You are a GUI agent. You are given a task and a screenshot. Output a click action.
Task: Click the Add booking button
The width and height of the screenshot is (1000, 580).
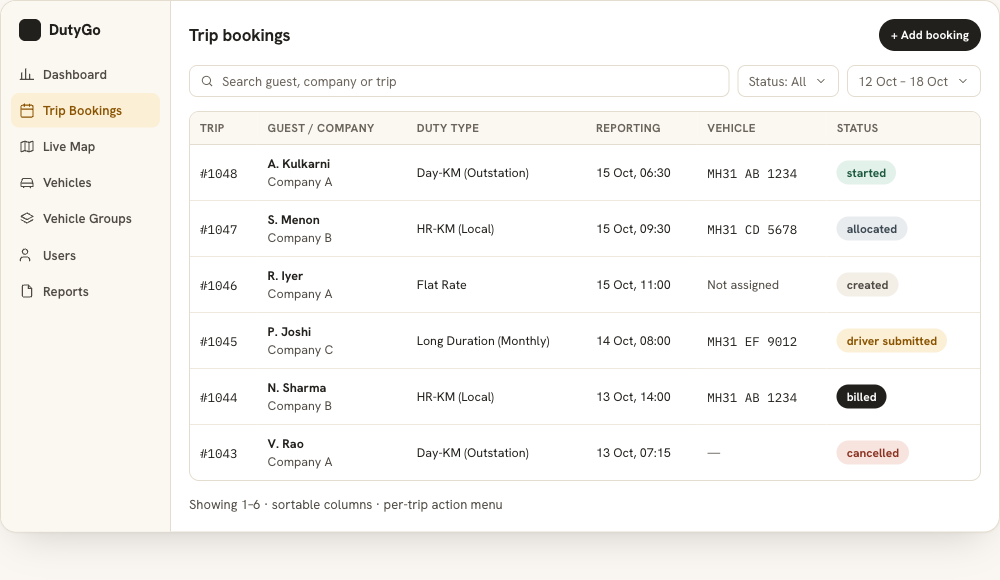929,35
